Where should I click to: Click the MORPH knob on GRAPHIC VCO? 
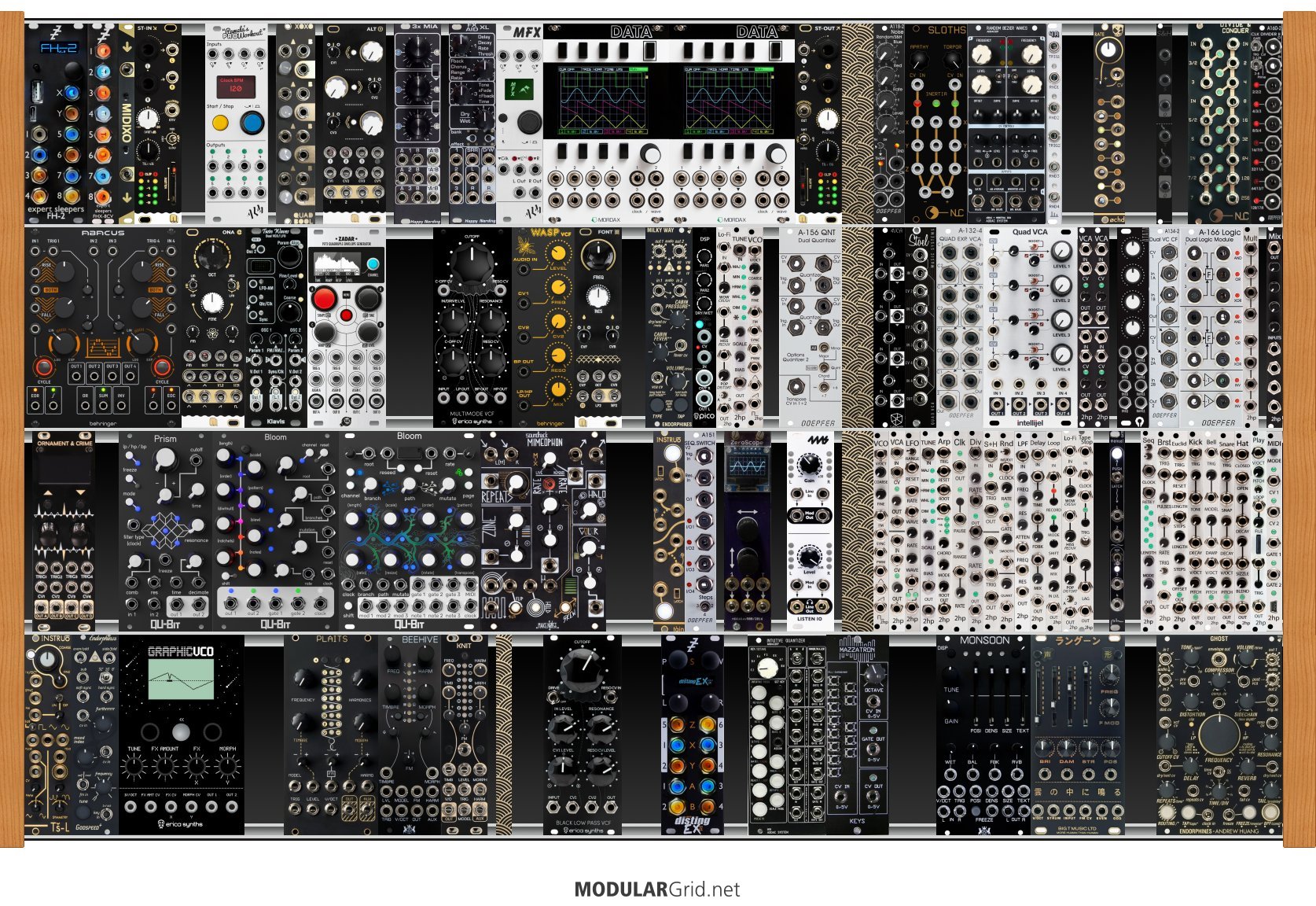(x=227, y=766)
